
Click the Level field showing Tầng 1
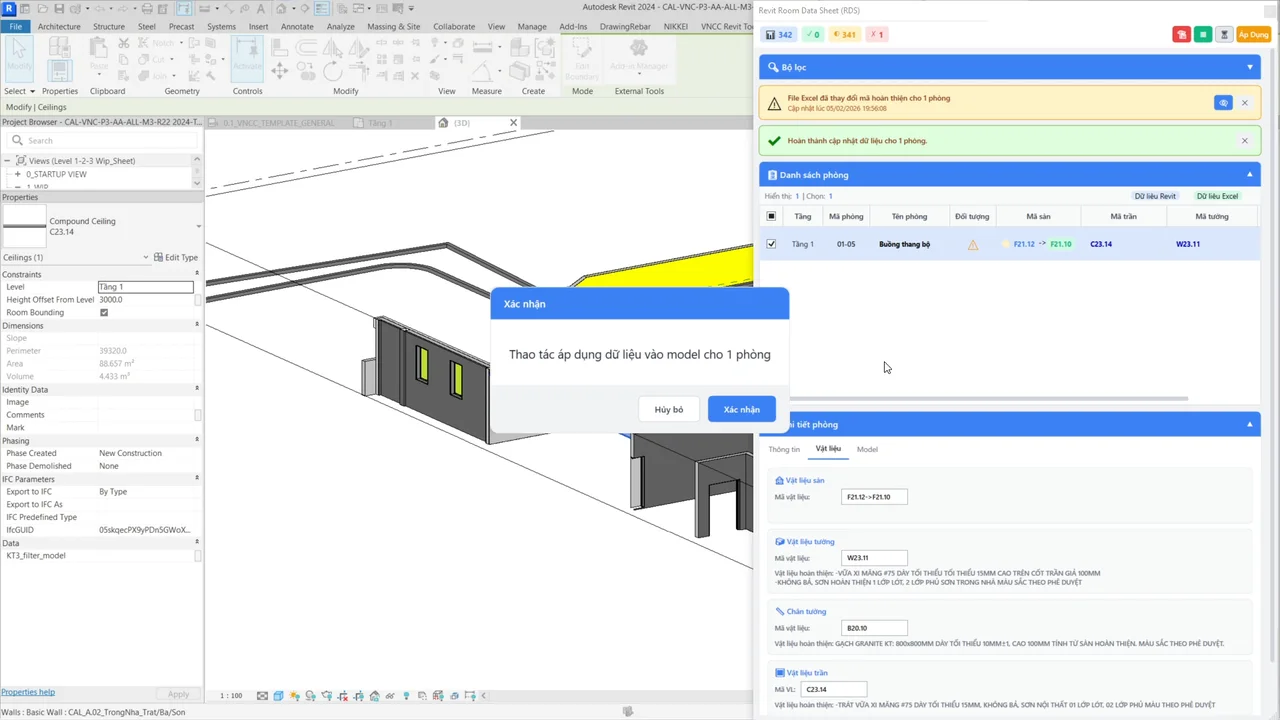point(145,287)
